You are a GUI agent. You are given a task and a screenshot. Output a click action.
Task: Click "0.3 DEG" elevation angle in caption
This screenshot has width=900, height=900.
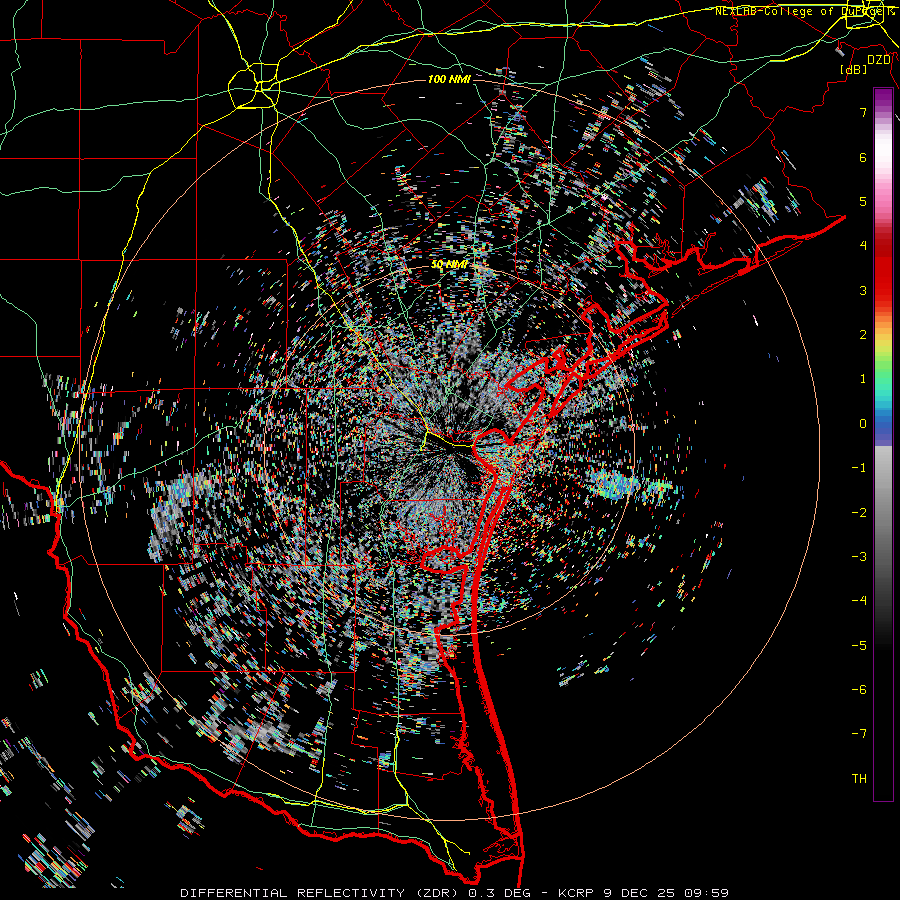coord(499,893)
